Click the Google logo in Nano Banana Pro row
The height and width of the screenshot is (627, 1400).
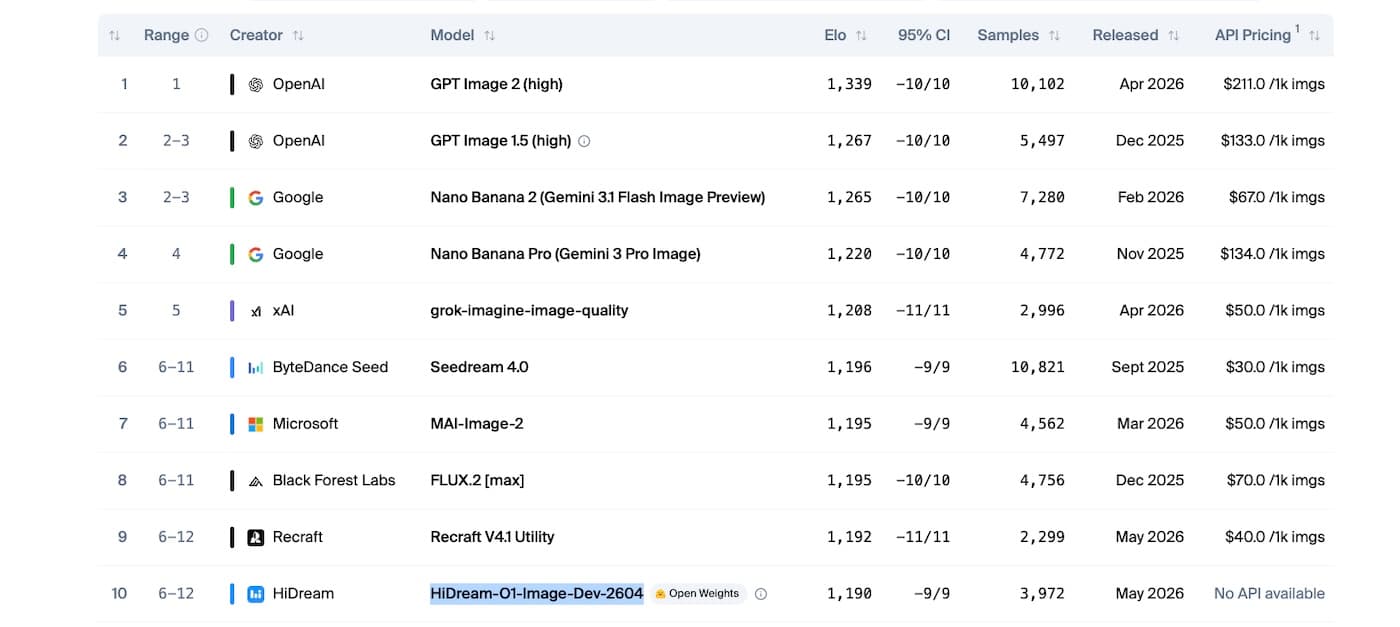(x=256, y=254)
